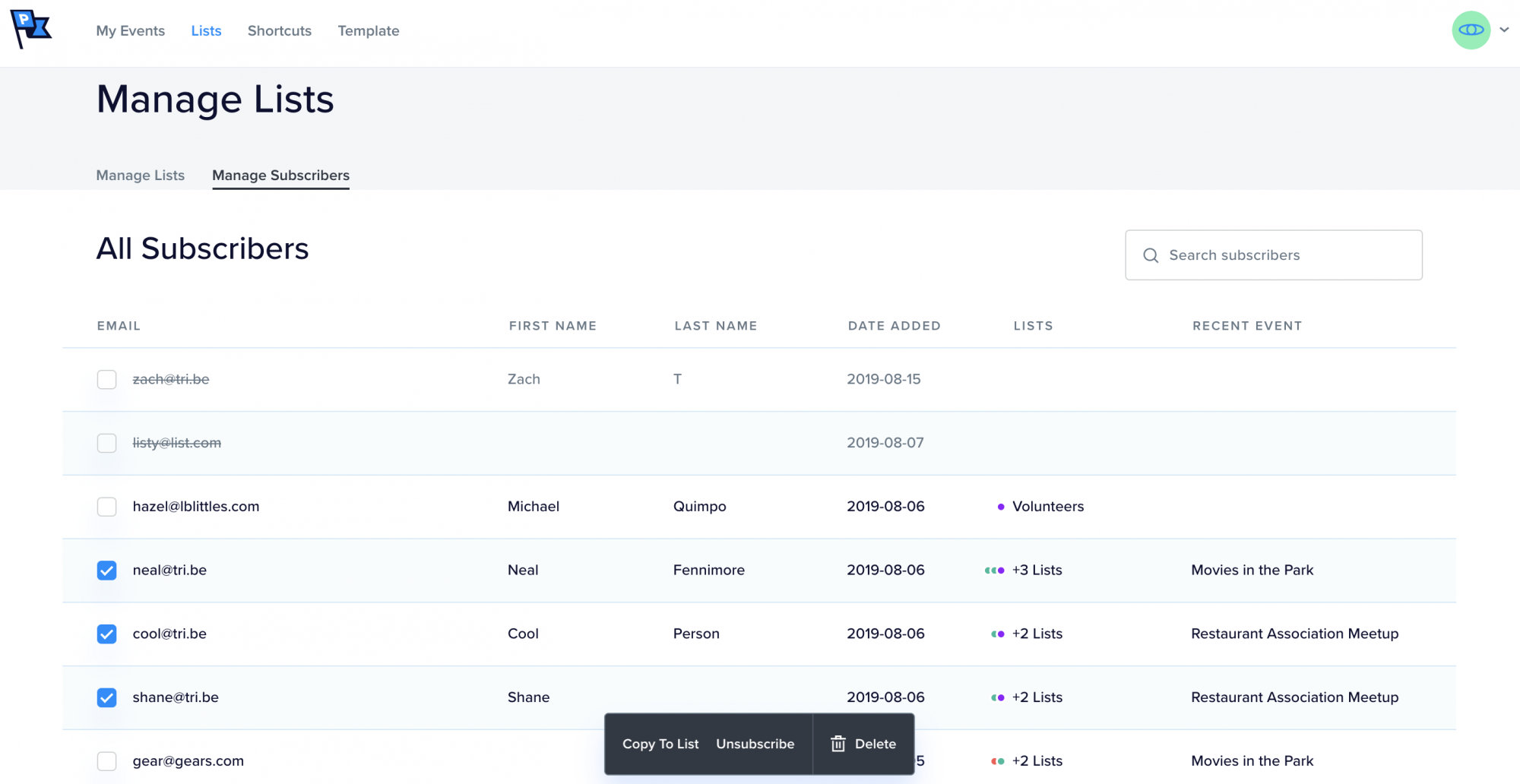Click the green avatar icon
This screenshot has width=1520, height=784.
click(1471, 29)
